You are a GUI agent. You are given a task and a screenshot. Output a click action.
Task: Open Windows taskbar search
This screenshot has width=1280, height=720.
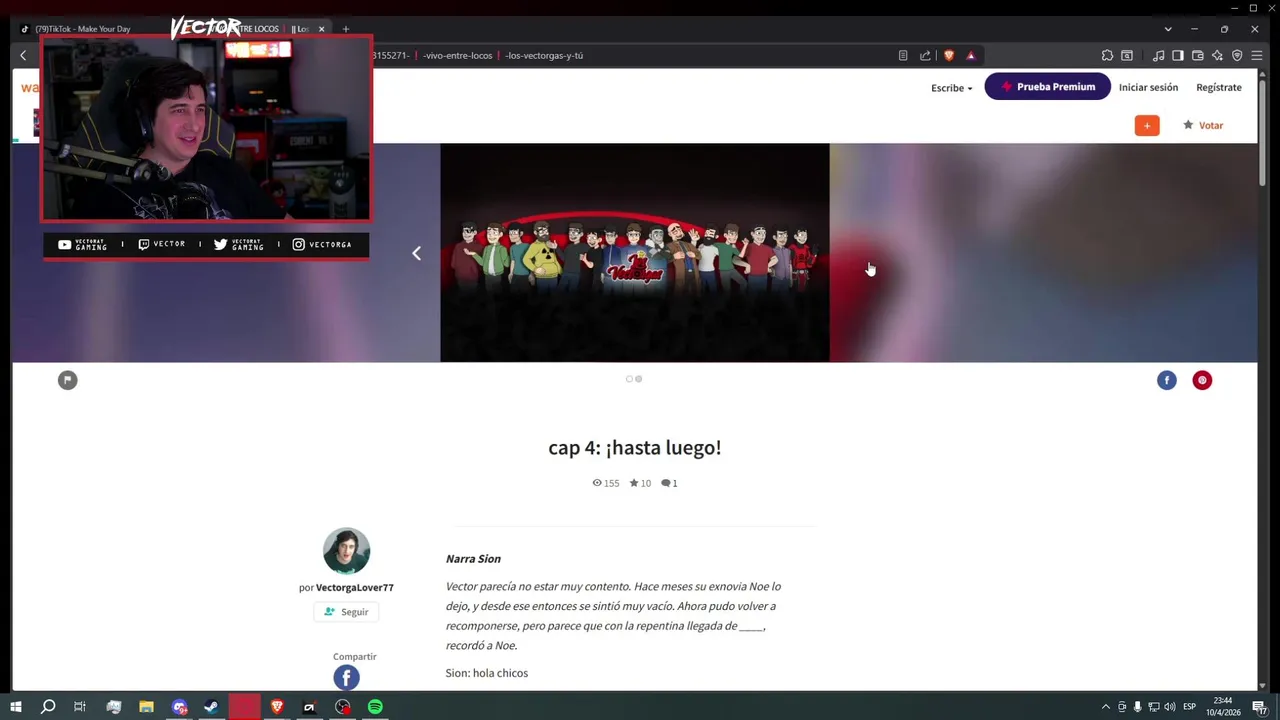48,707
